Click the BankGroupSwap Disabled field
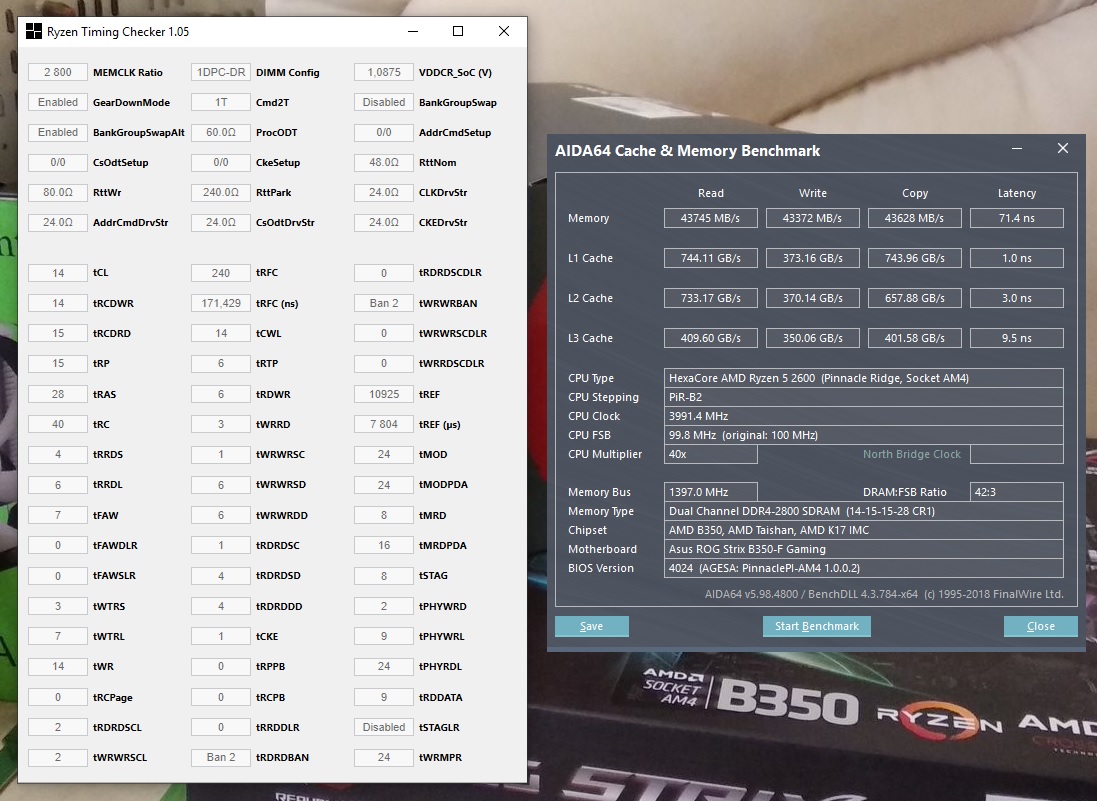 (384, 102)
